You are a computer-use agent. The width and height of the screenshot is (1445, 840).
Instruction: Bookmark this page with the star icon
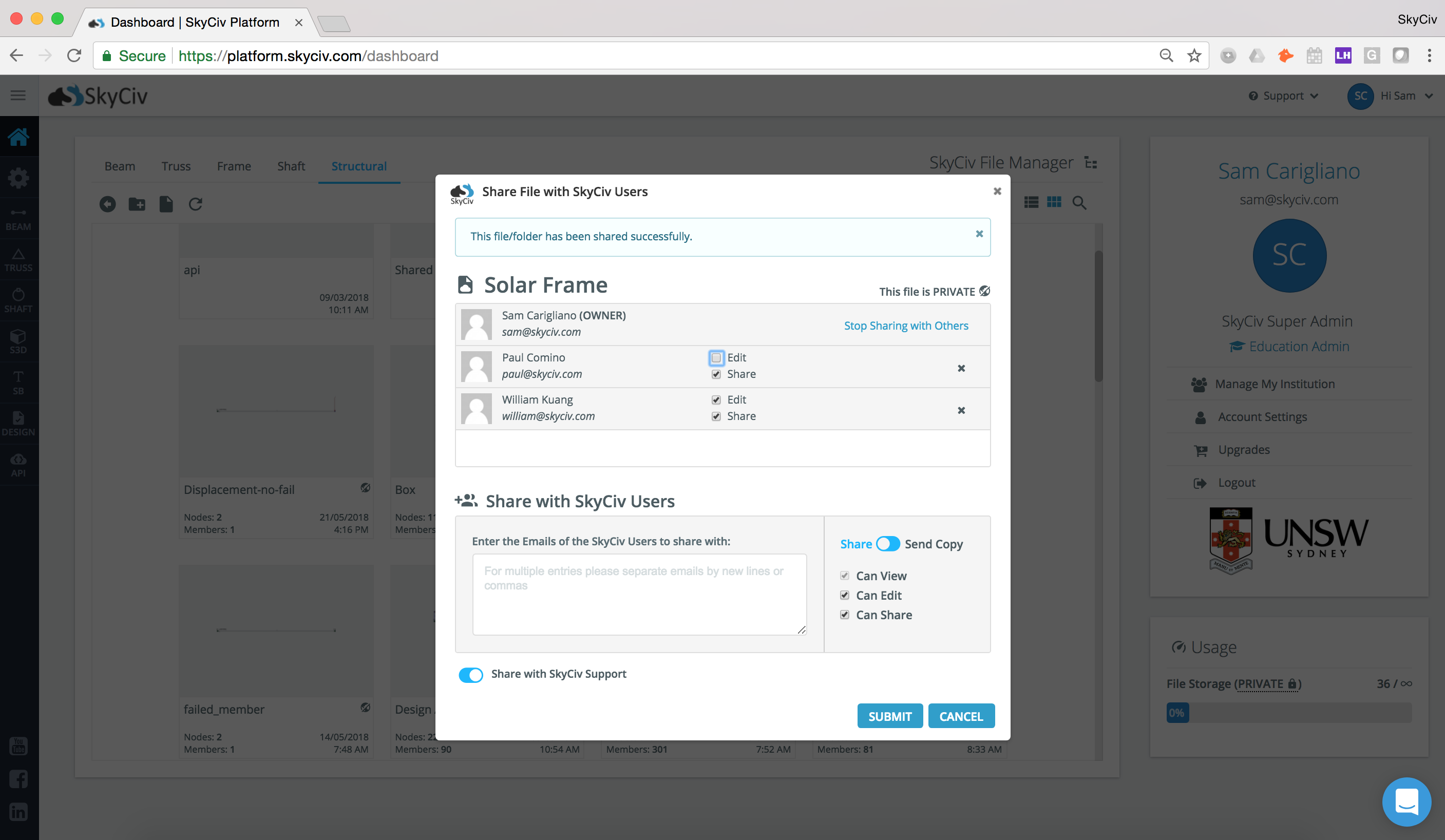click(1194, 55)
